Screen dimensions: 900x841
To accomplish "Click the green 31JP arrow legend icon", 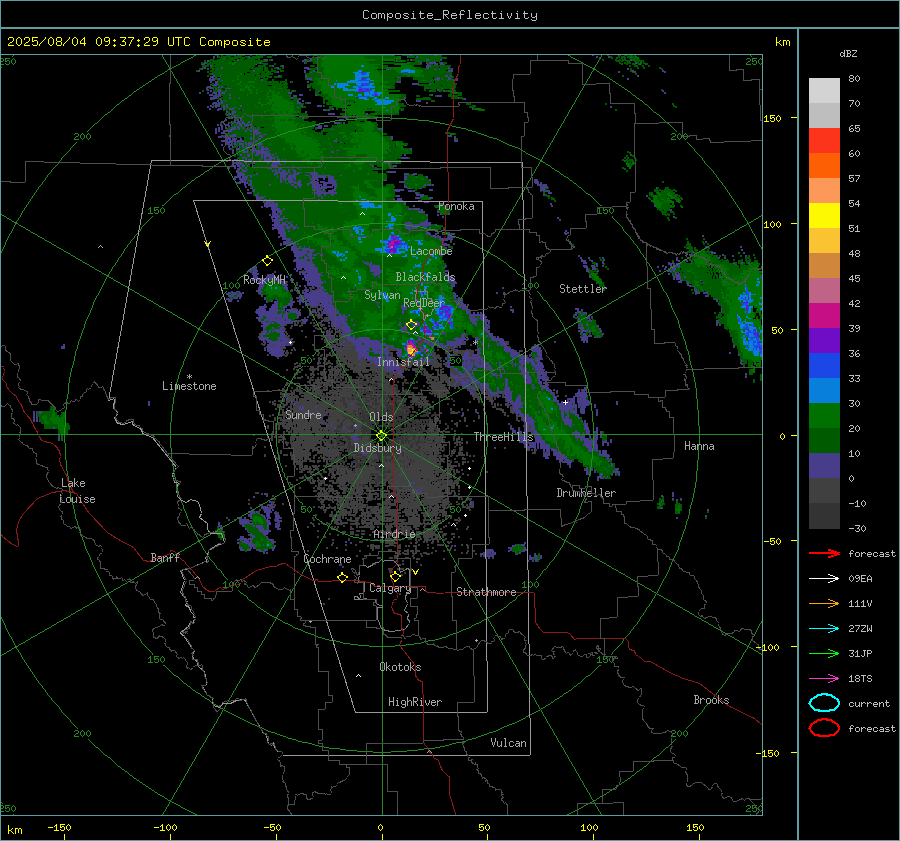I will tap(824, 653).
